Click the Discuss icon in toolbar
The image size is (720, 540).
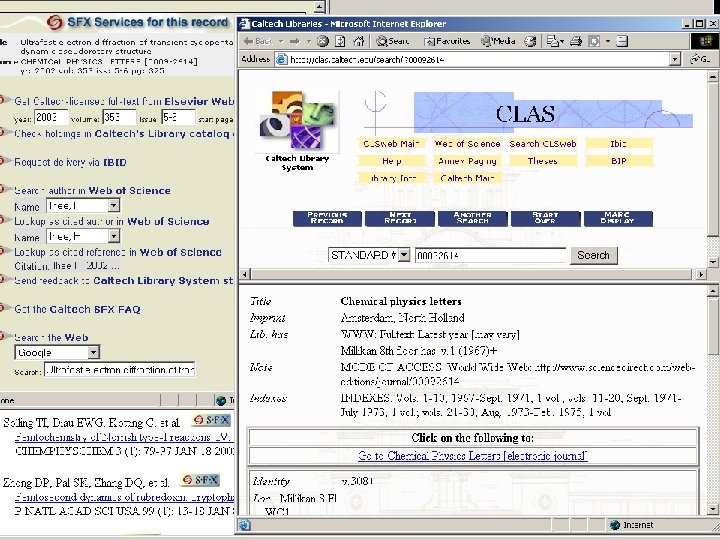tap(622, 41)
